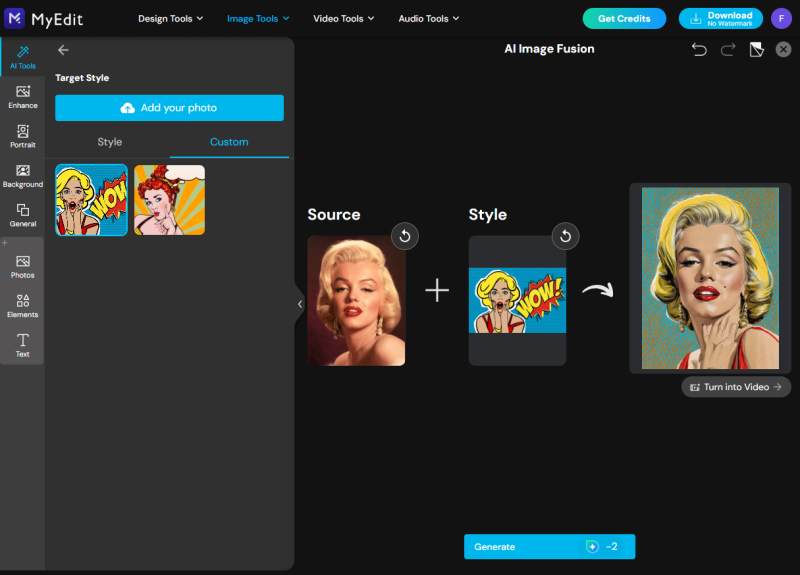Click the MyEdit logo
This screenshot has width=800, height=575.
coord(44,19)
